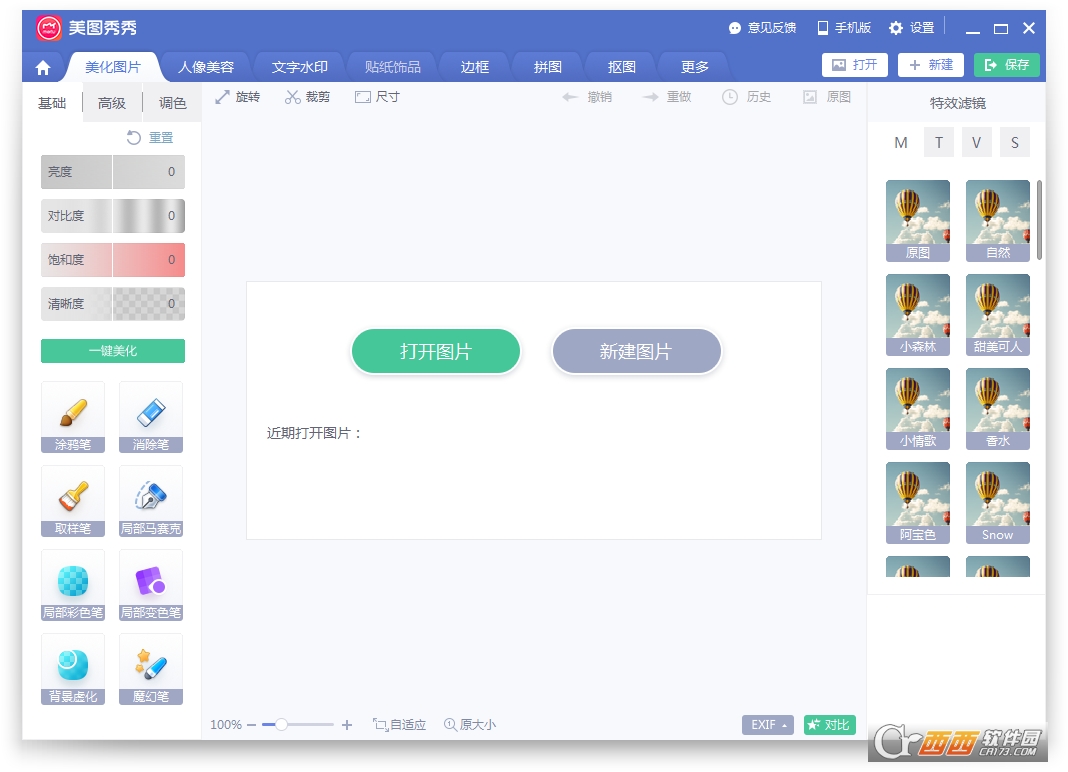Select the T filter category
The height and width of the screenshot is (772, 1068).
pyautogui.click(x=938, y=142)
